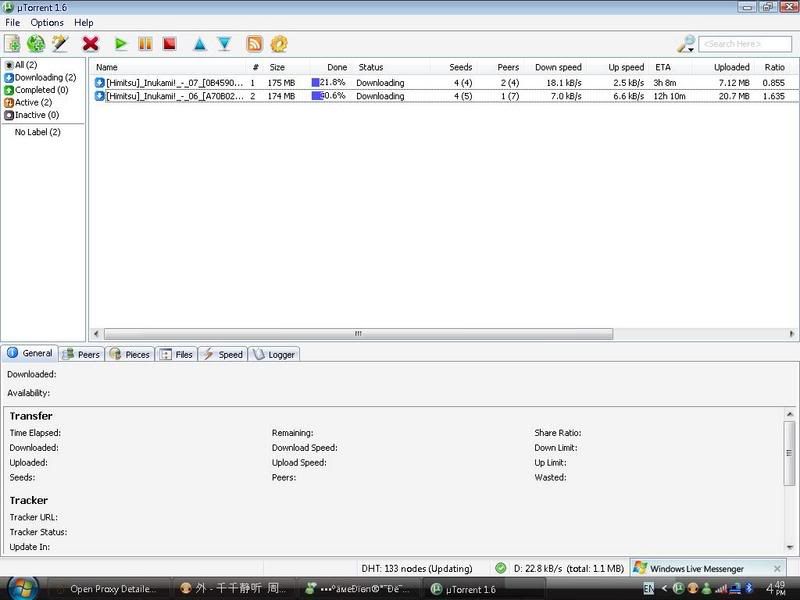This screenshot has height=600, width=800.
Task: Click the list's left scroll arrow
Action: (x=96, y=334)
